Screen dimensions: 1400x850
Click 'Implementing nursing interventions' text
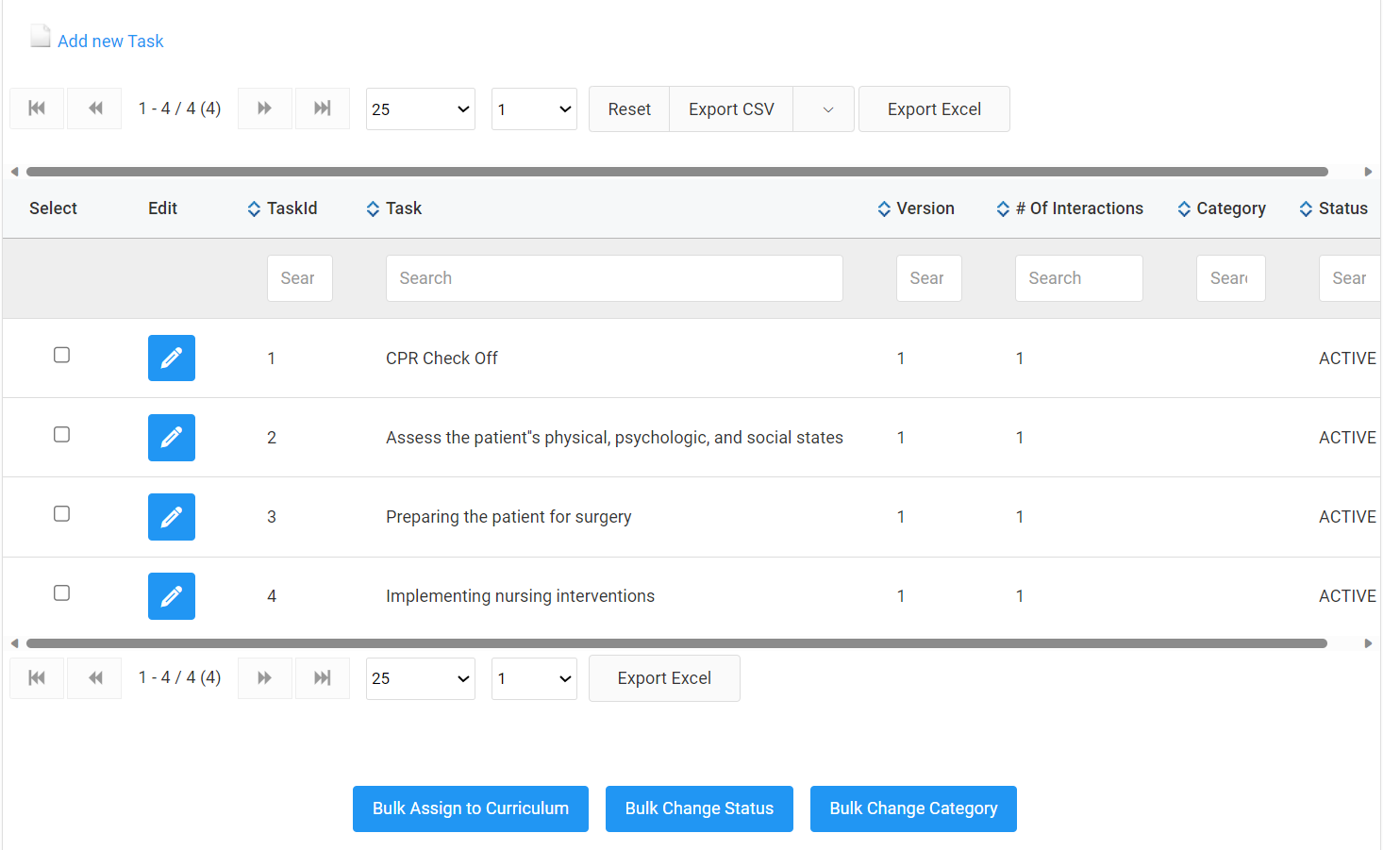[x=520, y=596]
